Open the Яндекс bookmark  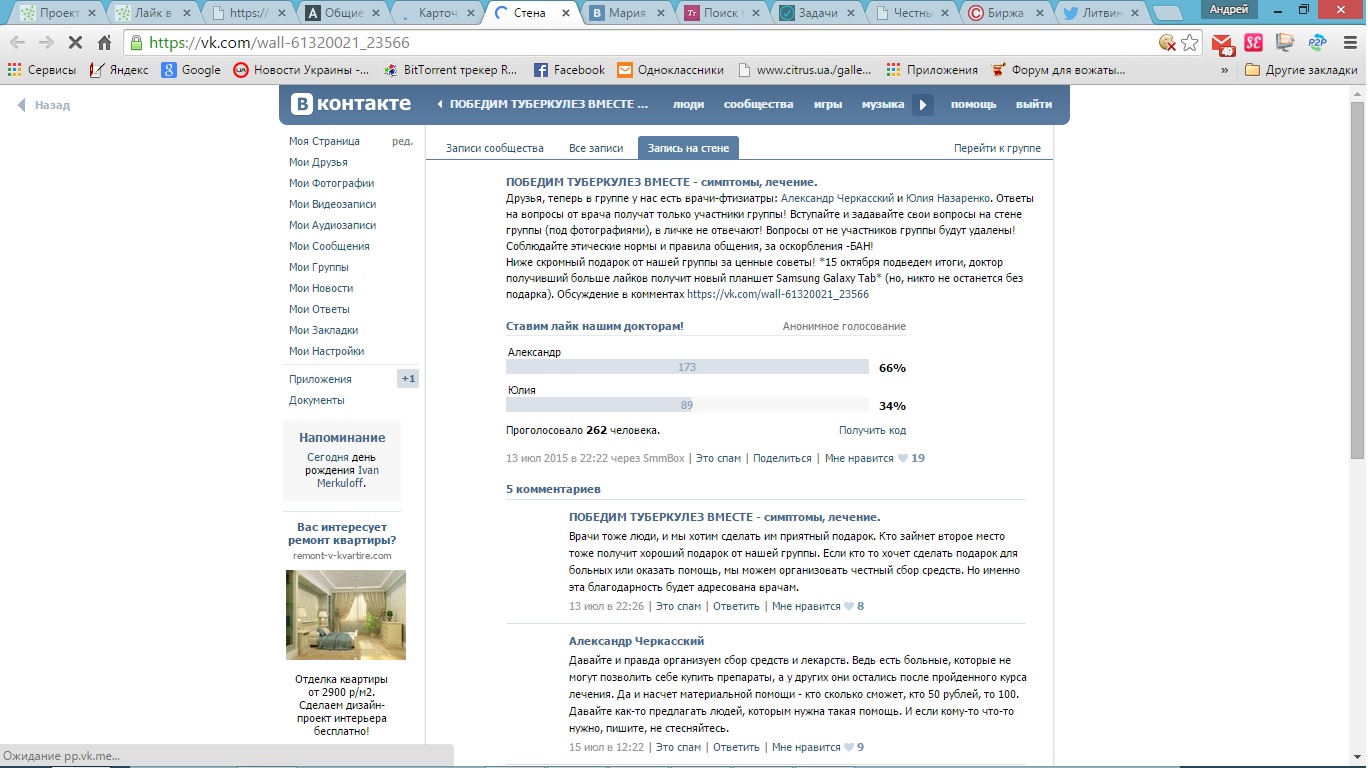point(119,70)
